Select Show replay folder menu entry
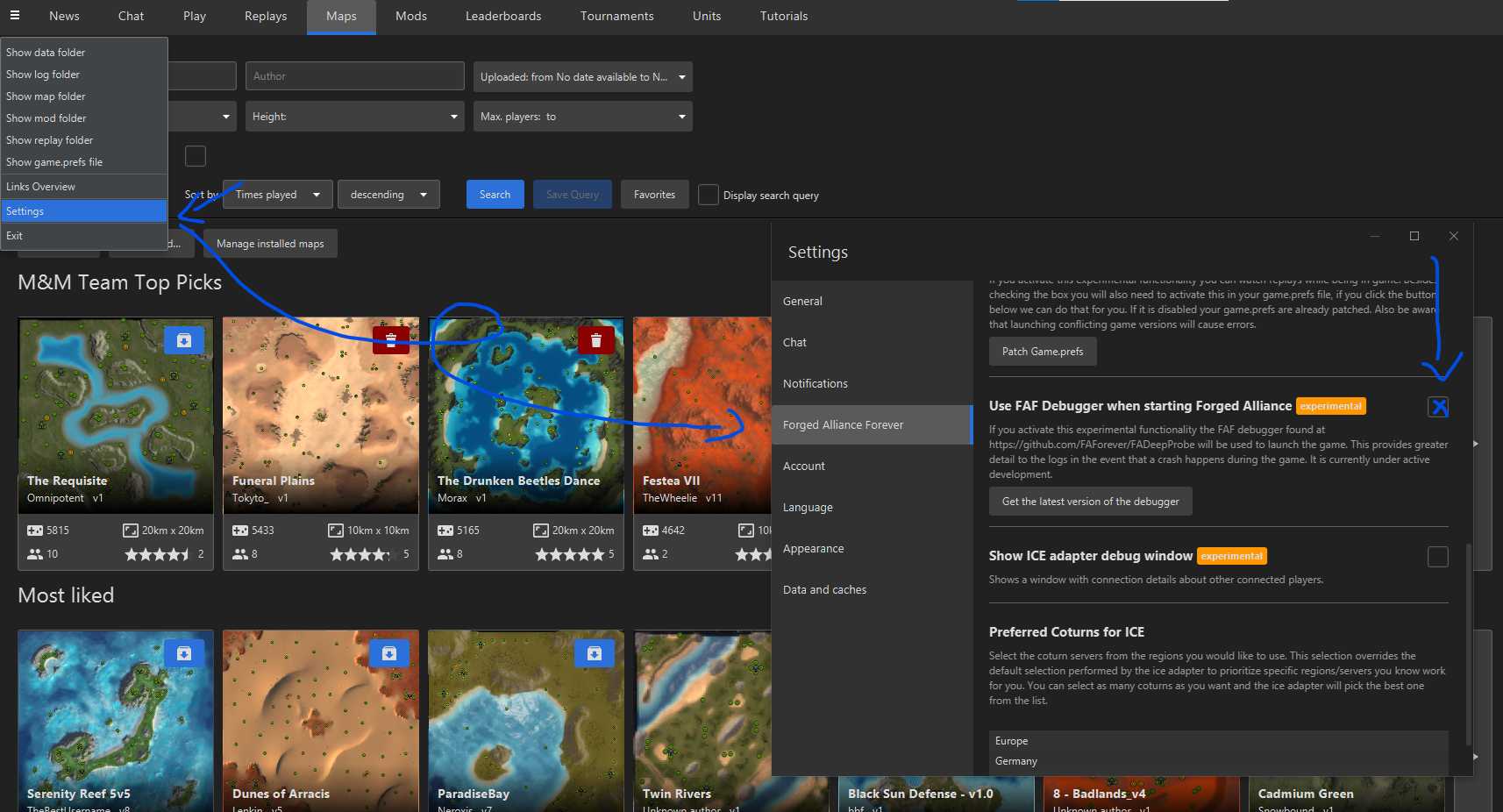The image size is (1503, 812). point(84,140)
